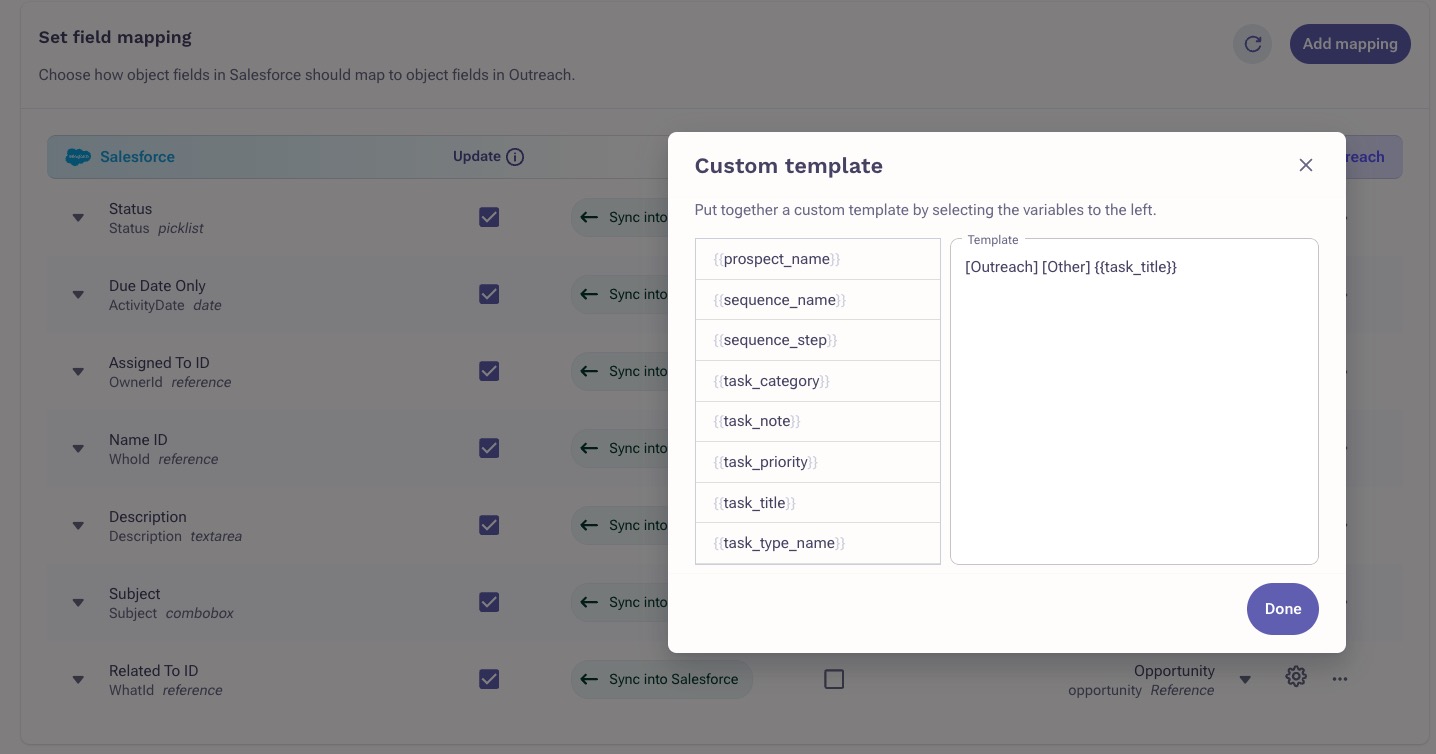
Task: Open the Opportunity field dropdown arrow
Action: click(x=1245, y=680)
